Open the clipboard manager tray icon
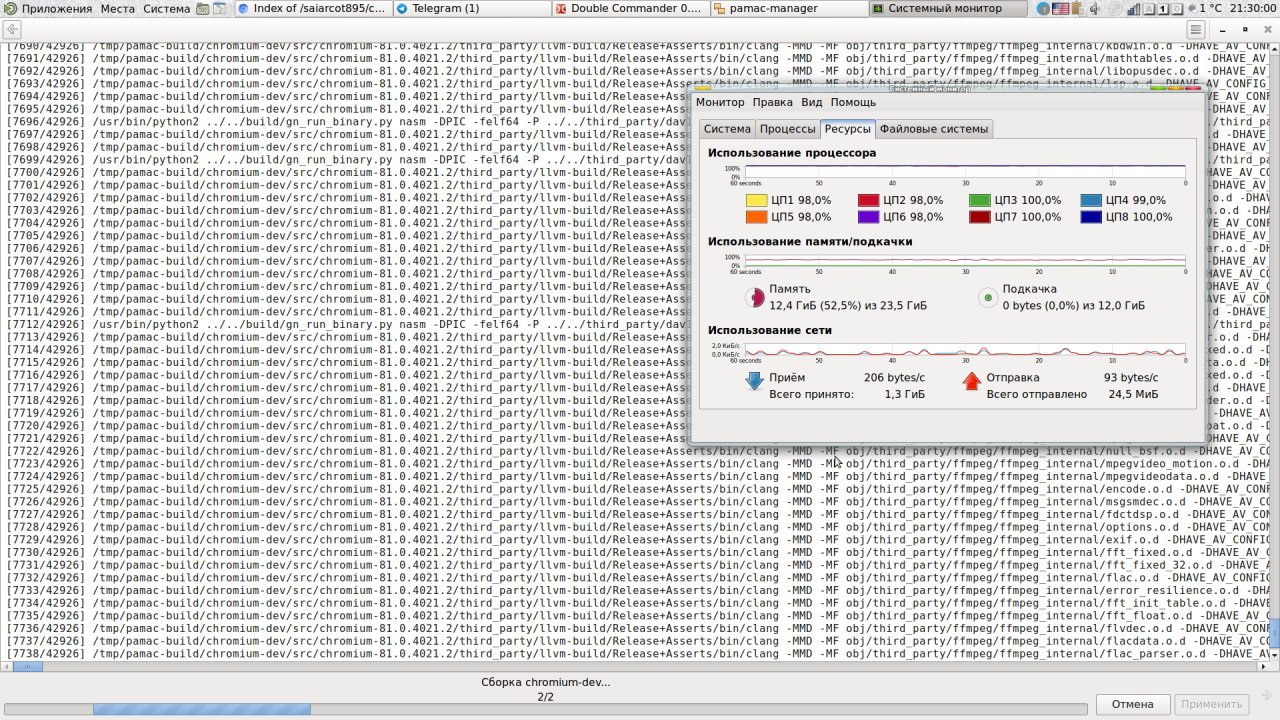The image size is (1280, 720). coord(1076,9)
